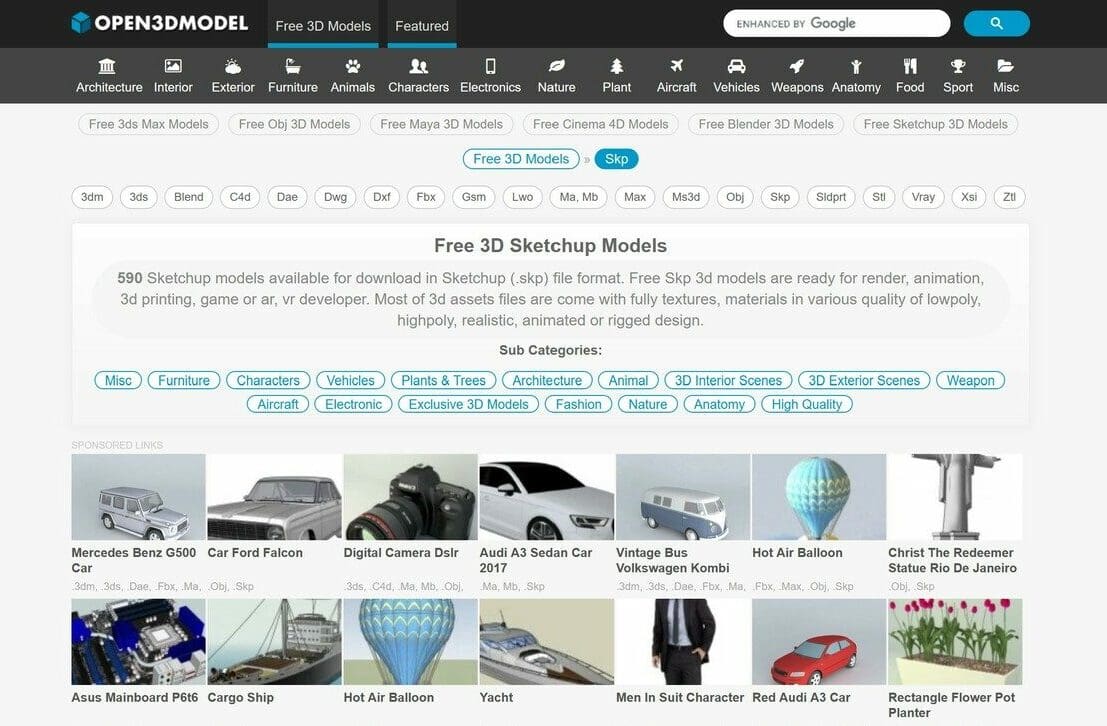Open the Interior category icon
Image resolution: width=1107 pixels, height=726 pixels.
point(173,66)
